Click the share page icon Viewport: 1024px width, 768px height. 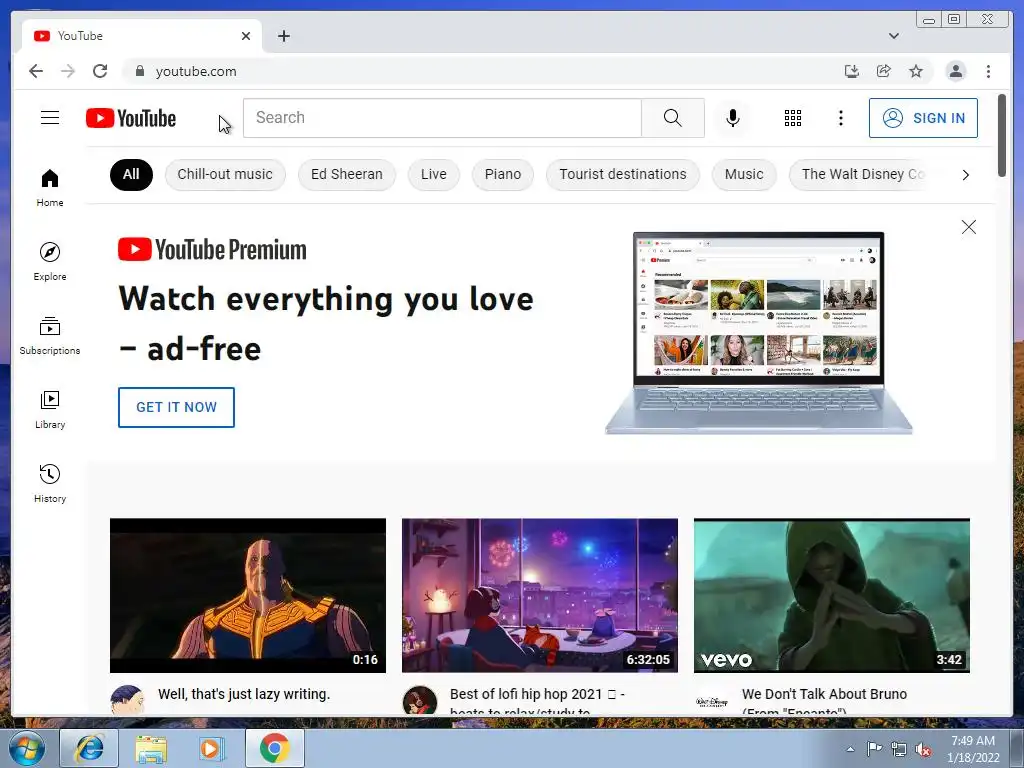click(x=884, y=71)
